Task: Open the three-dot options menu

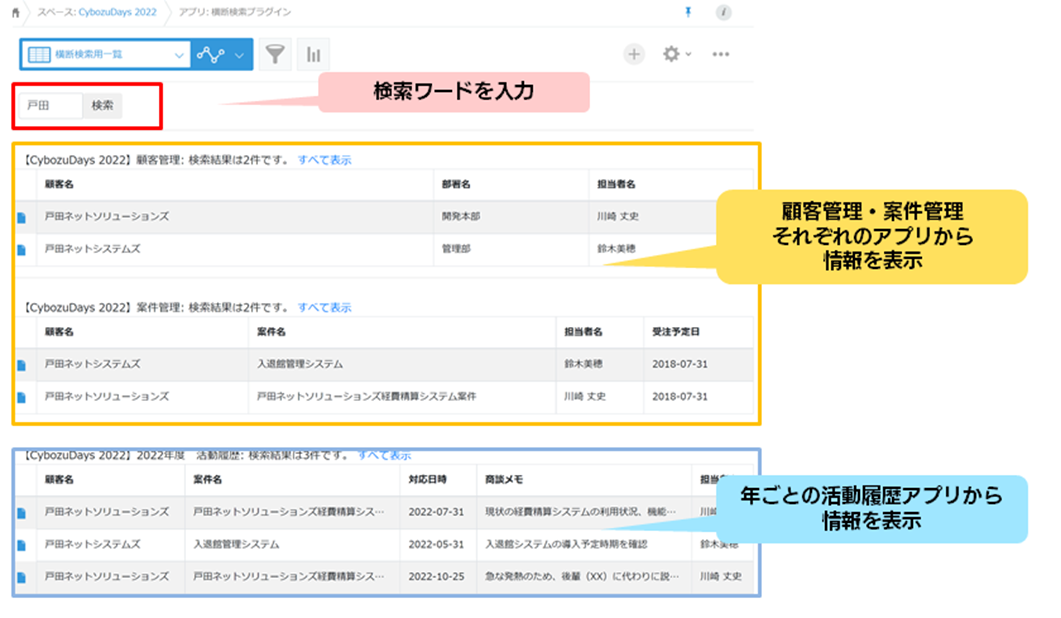Action: coord(721,54)
